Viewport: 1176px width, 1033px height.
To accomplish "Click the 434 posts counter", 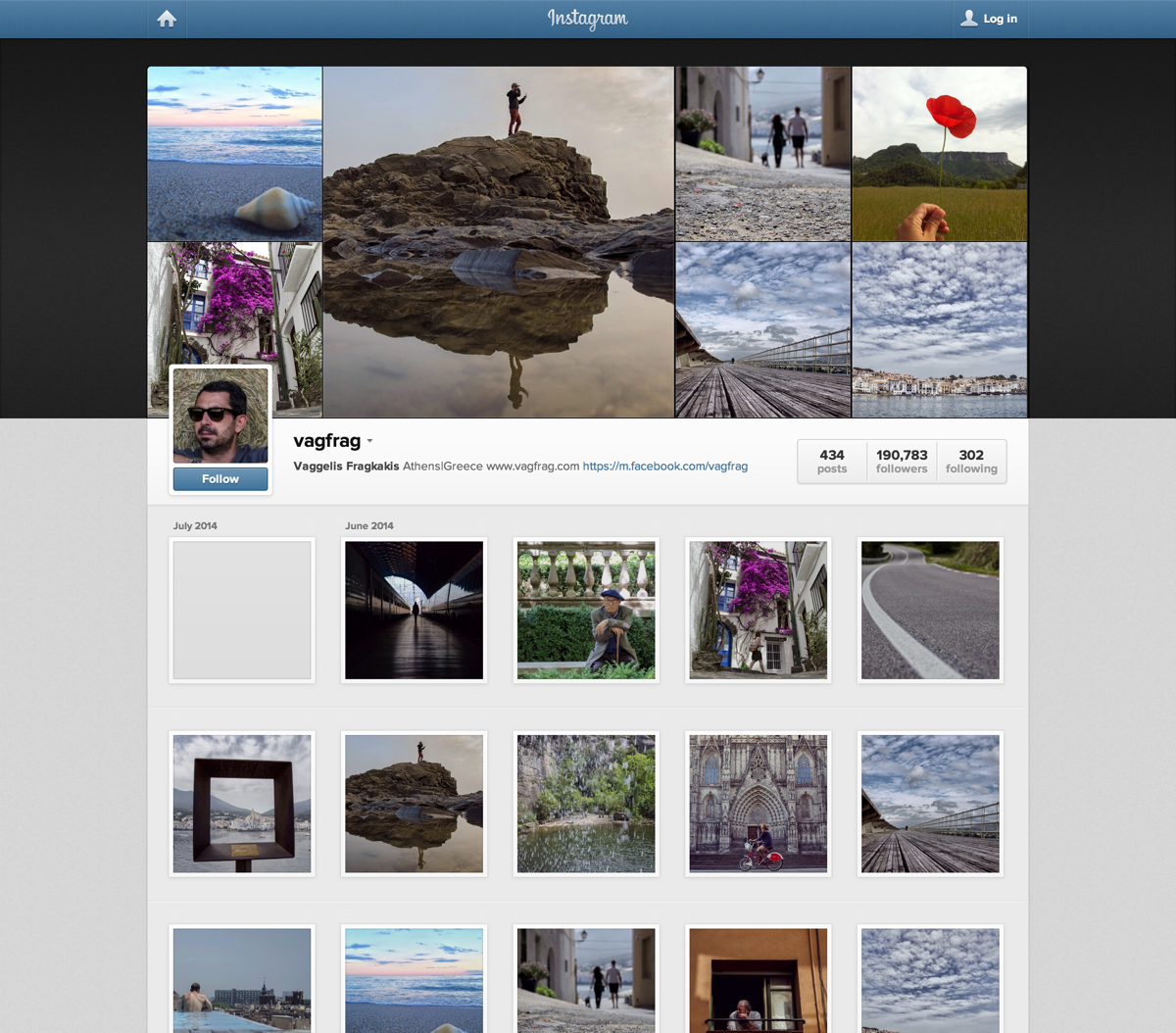I will [832, 461].
